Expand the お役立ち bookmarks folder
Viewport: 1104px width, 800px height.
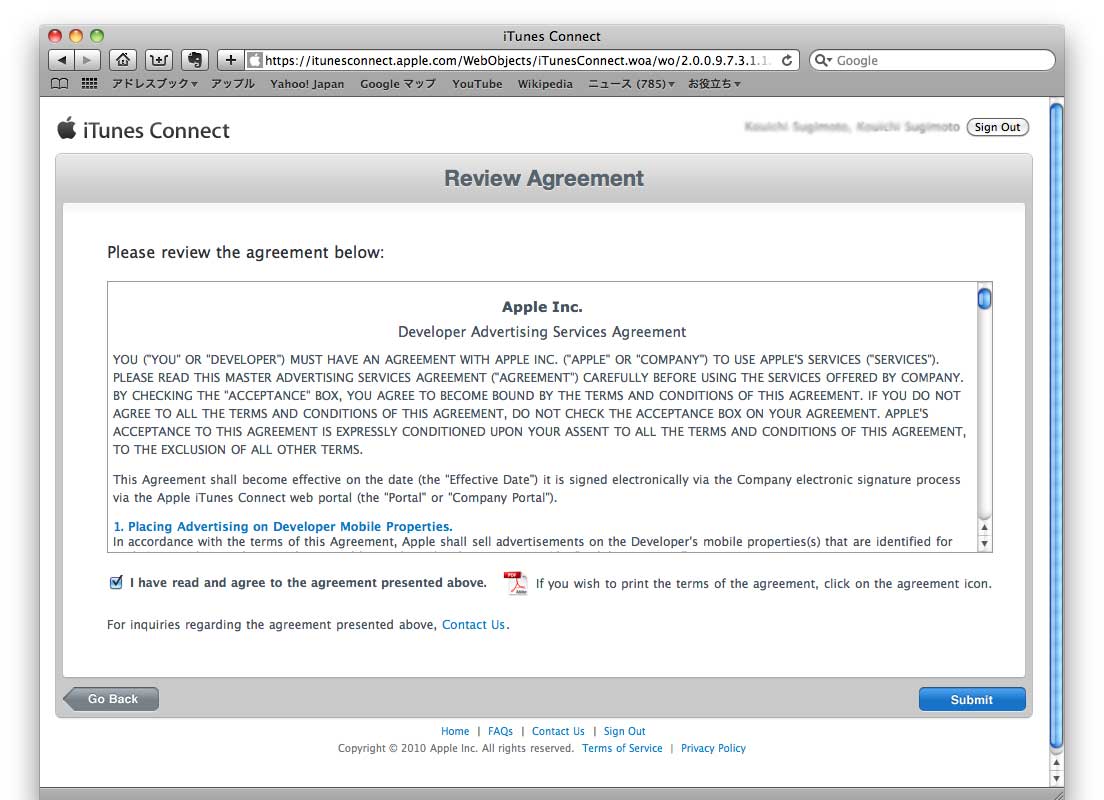(x=713, y=84)
